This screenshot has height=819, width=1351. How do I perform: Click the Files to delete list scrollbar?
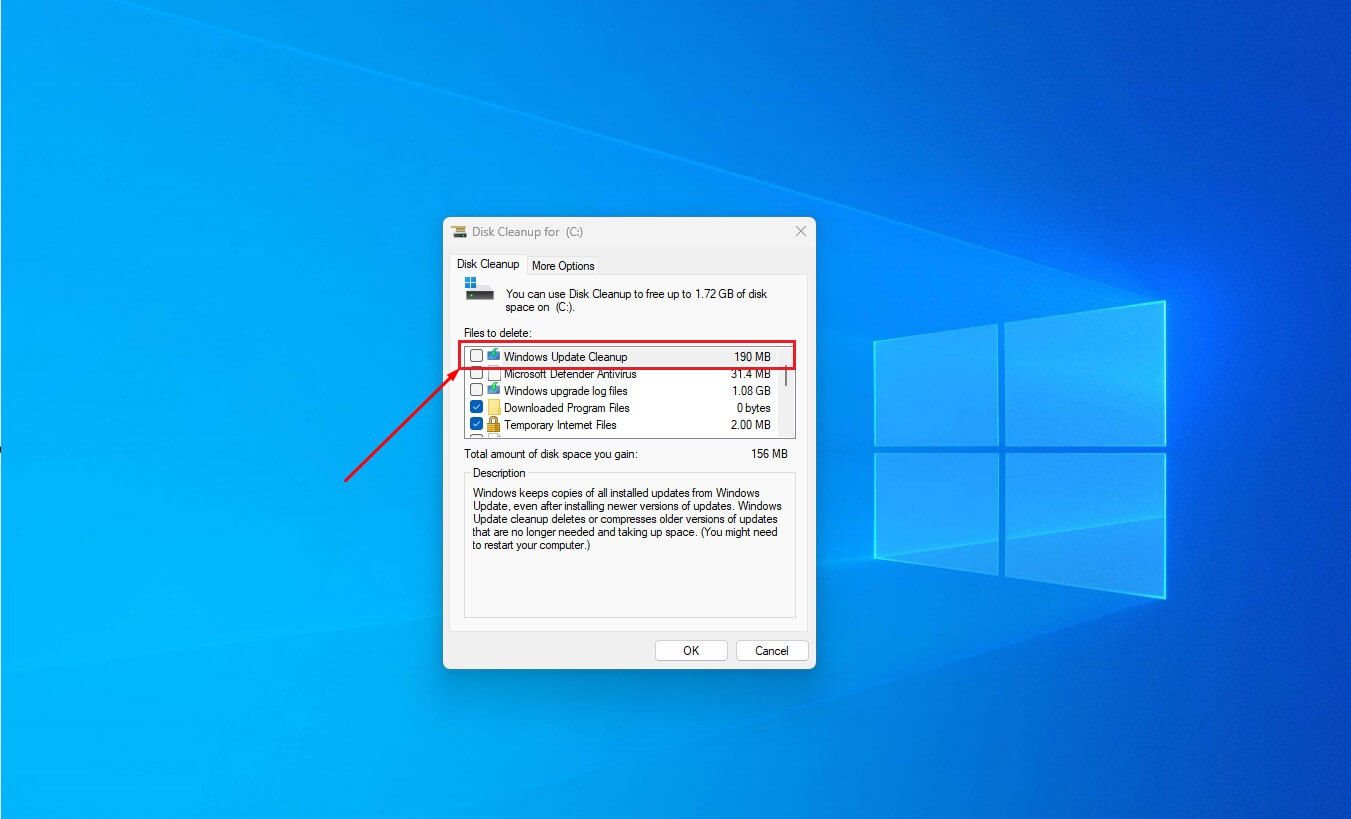(x=787, y=390)
